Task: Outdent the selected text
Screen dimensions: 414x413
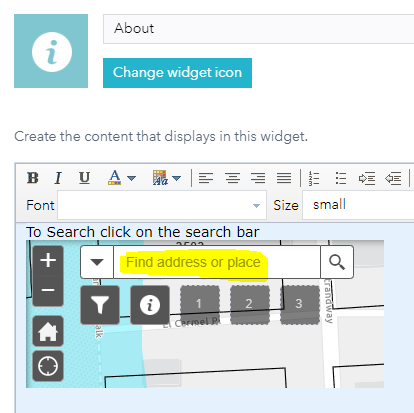Action: (x=393, y=179)
